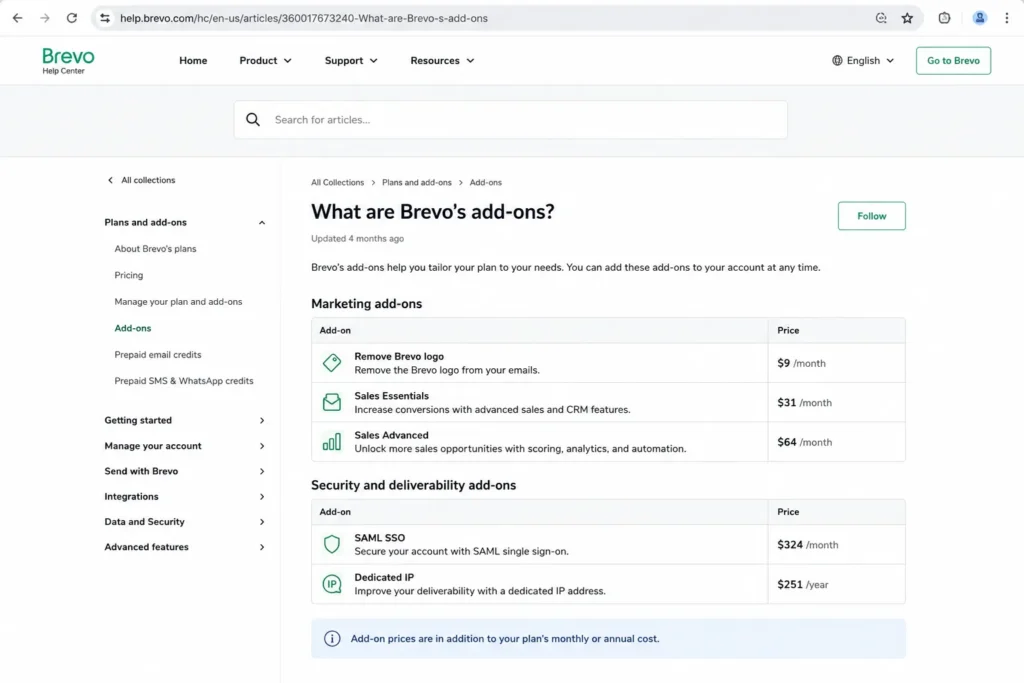This screenshot has width=1024, height=683.
Task: Go to Home in top navigation
Action: point(193,61)
